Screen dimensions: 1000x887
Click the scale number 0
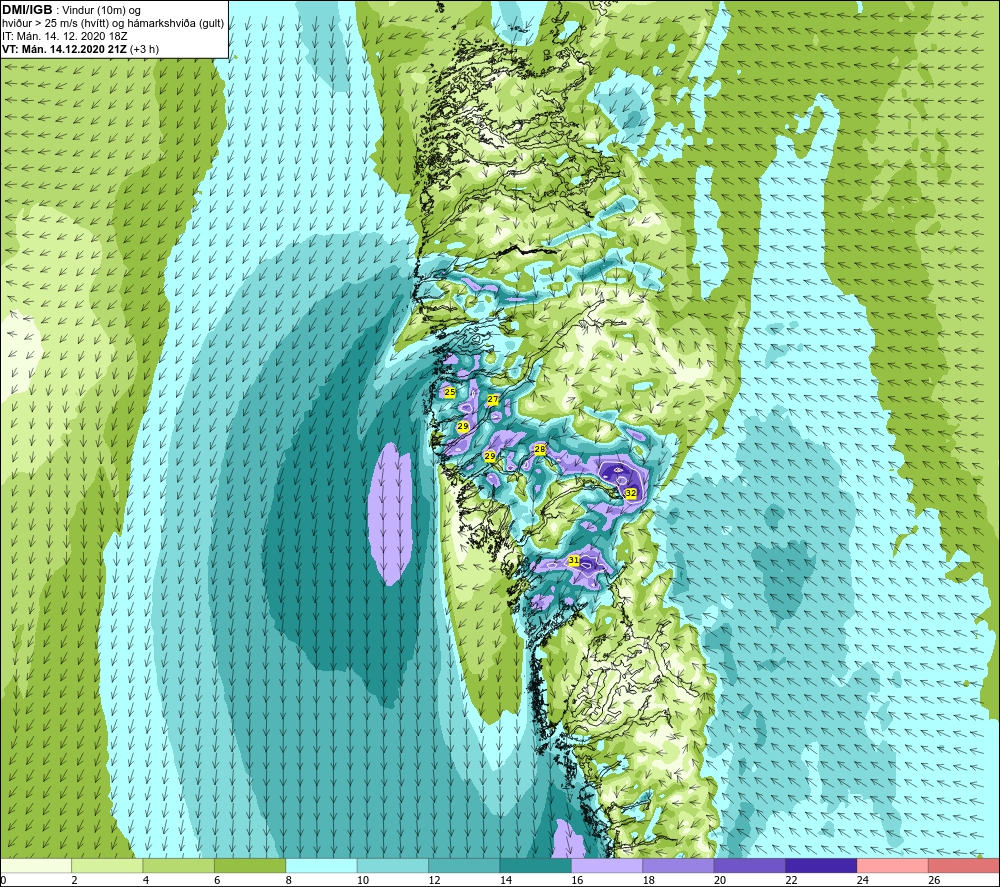click(x=3, y=880)
